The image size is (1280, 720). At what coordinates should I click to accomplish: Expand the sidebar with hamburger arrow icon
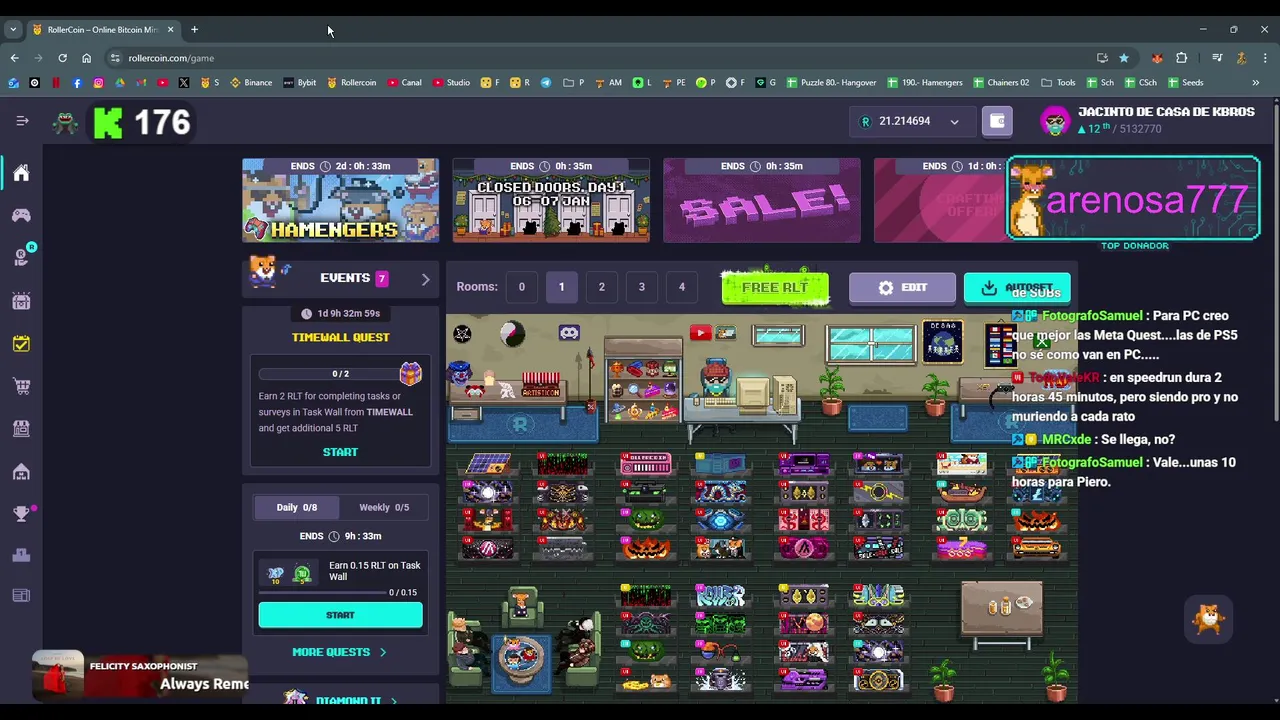(x=22, y=121)
